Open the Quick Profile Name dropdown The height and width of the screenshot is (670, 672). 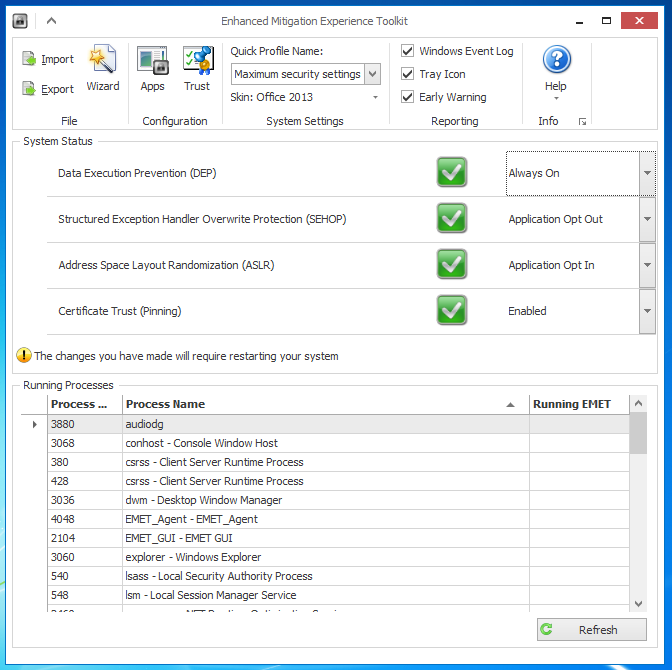coord(372,74)
